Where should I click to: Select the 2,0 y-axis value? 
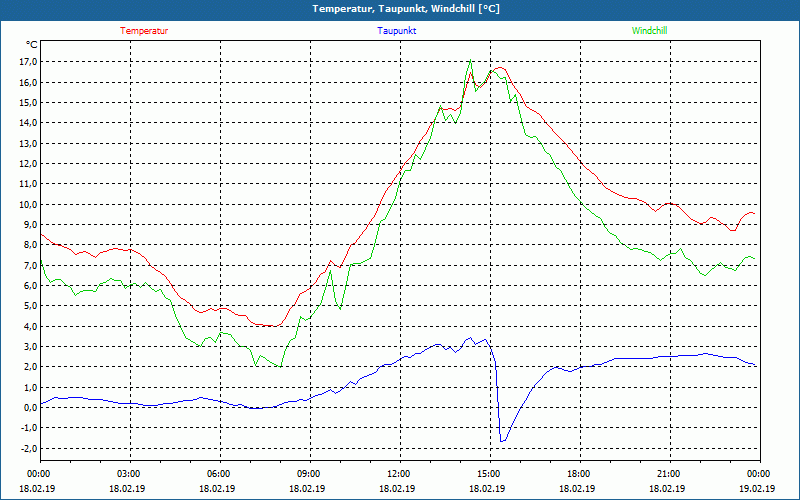coord(30,367)
